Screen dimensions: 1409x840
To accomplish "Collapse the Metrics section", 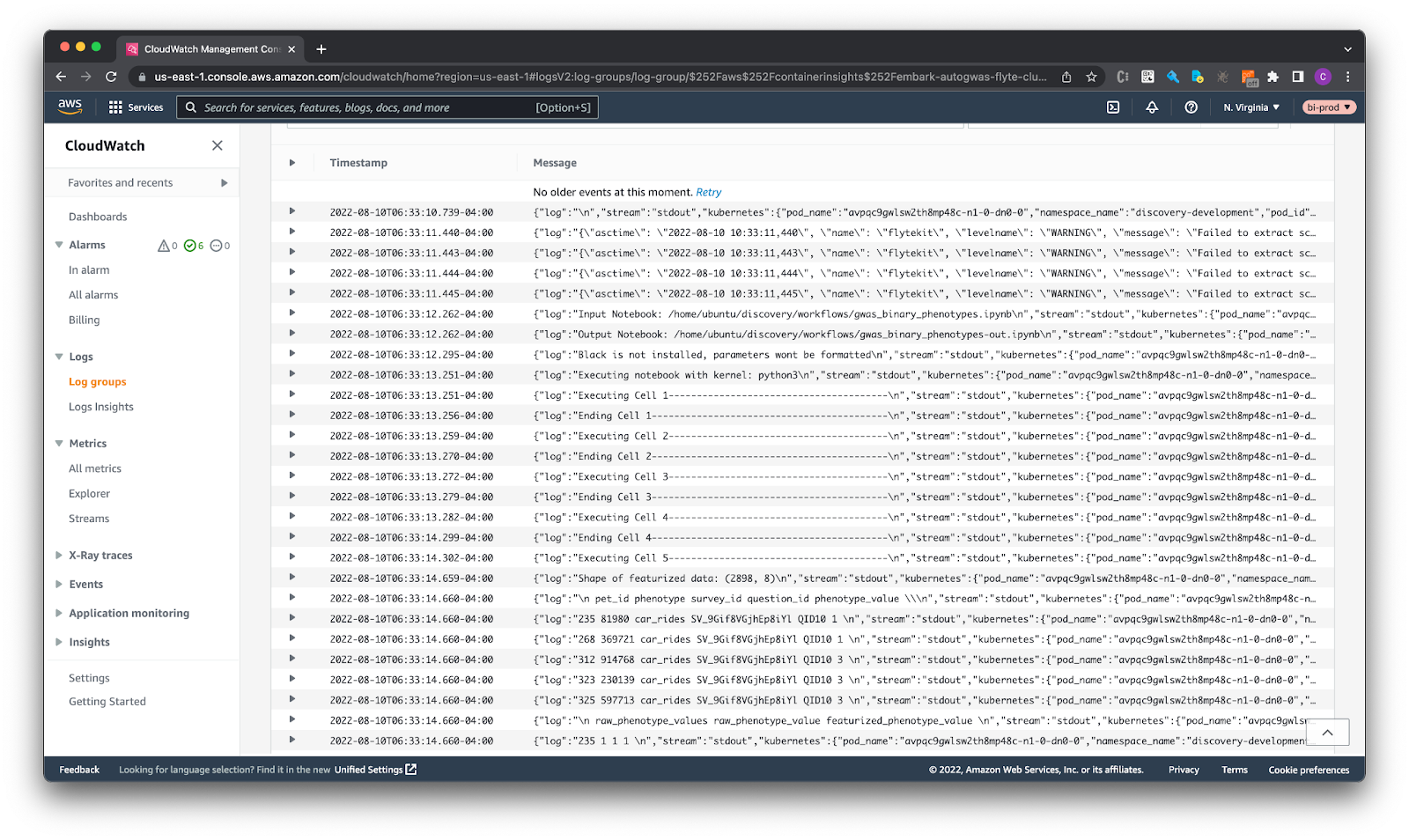I will click(59, 444).
